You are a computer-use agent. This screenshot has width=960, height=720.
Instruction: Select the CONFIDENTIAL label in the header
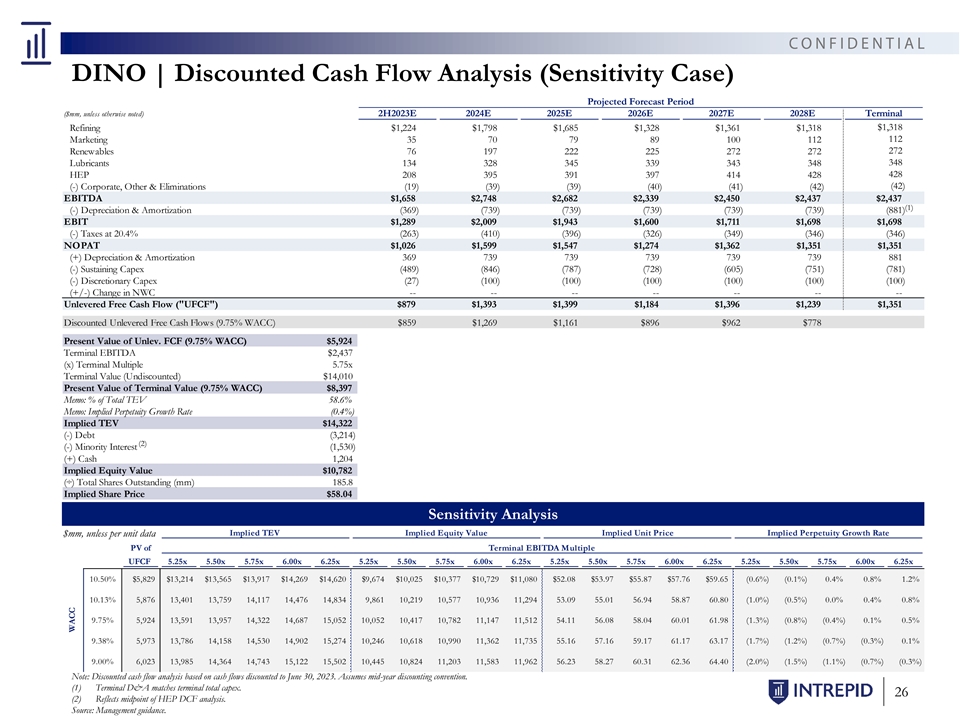tap(857, 43)
